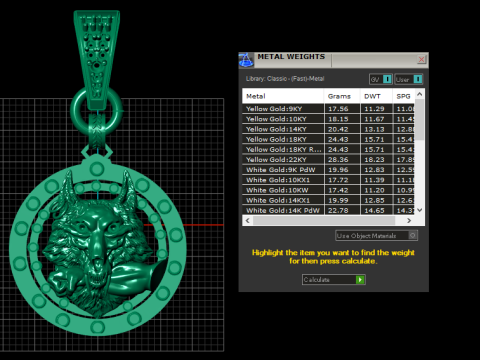Select the White Gold:14KX1 row
The height and width of the screenshot is (360, 480).
(328, 200)
